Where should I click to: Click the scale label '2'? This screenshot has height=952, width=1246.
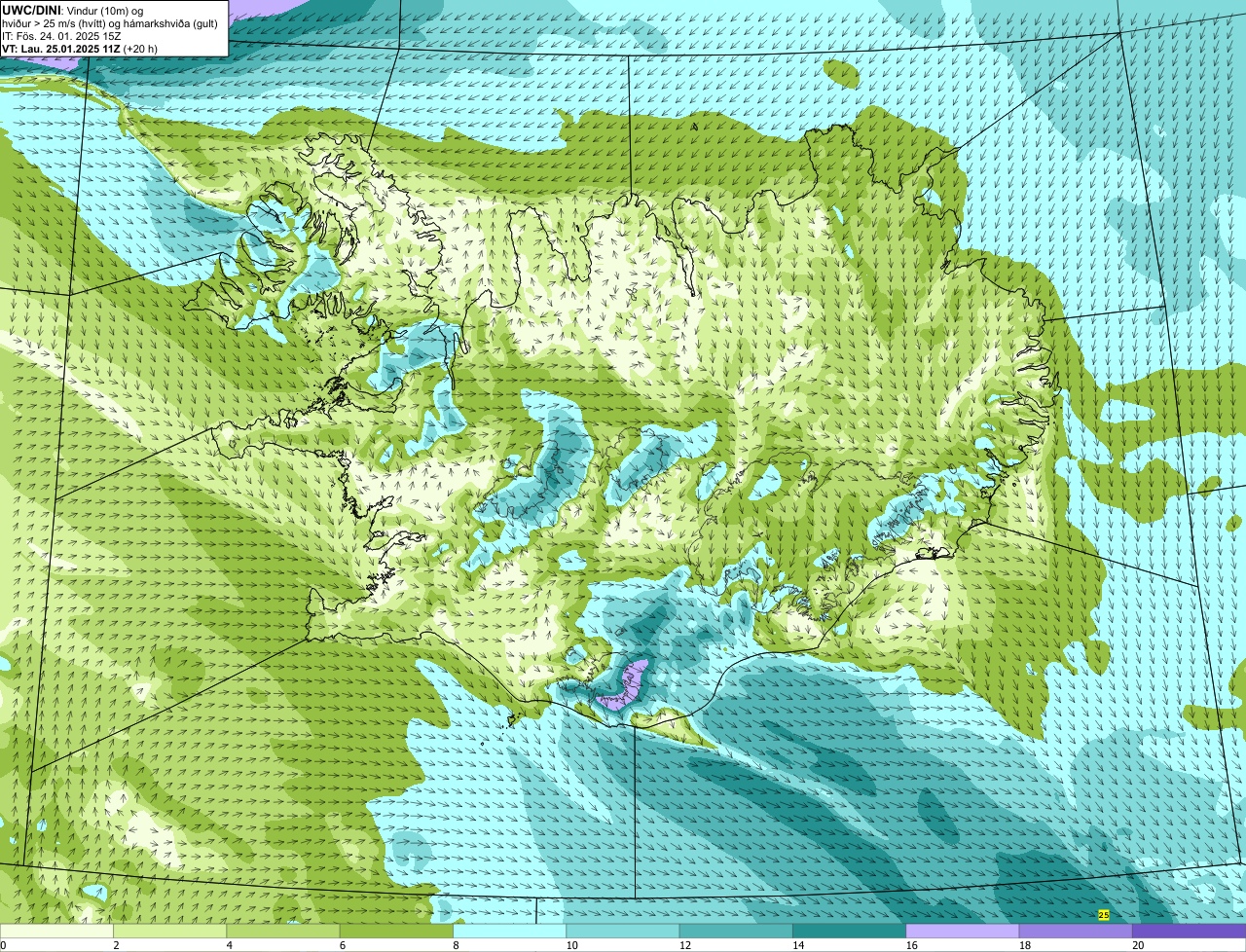(x=116, y=945)
